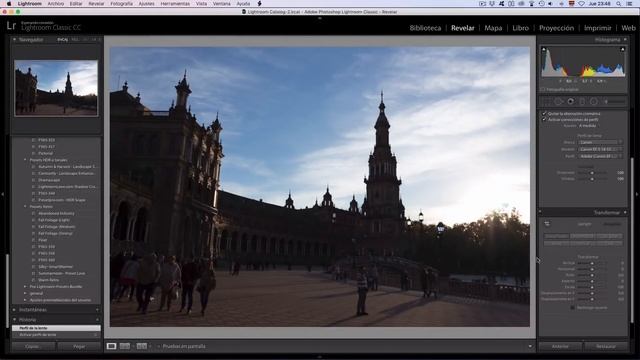640x360 pixels.
Task: Open the Herramientas menu
Action: (175, 4)
